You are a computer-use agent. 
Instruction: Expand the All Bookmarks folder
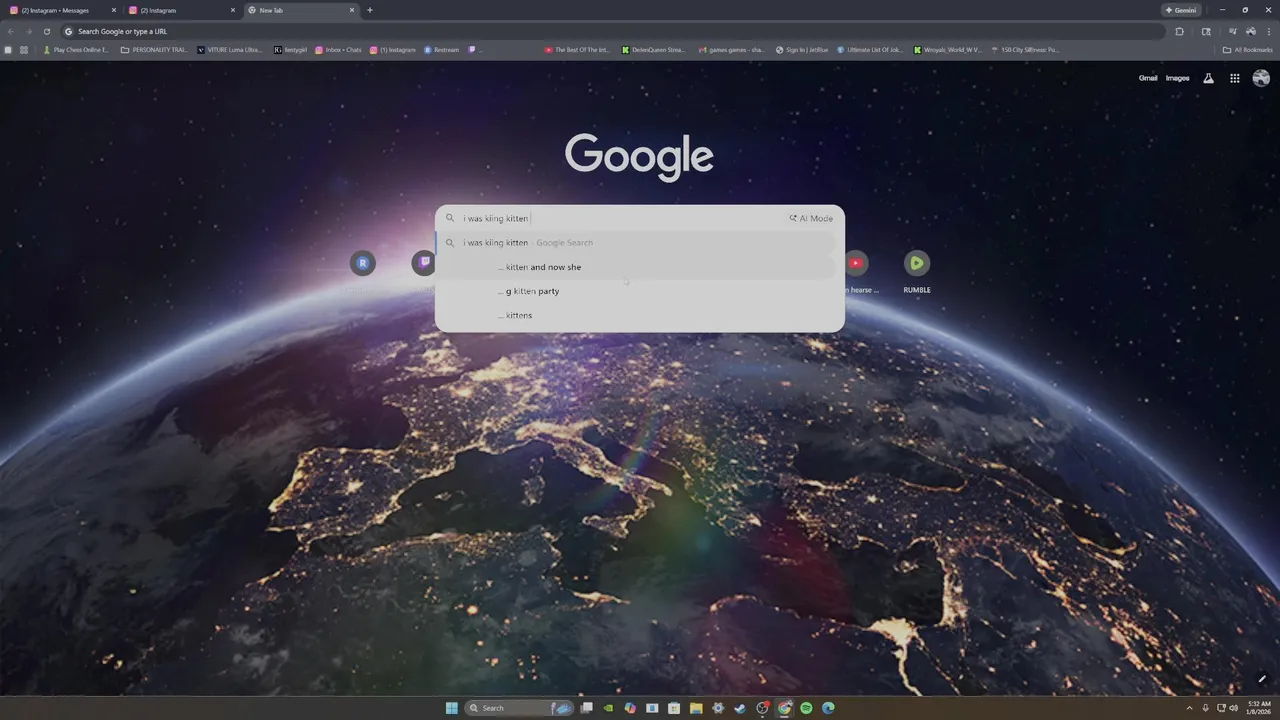click(x=1247, y=49)
